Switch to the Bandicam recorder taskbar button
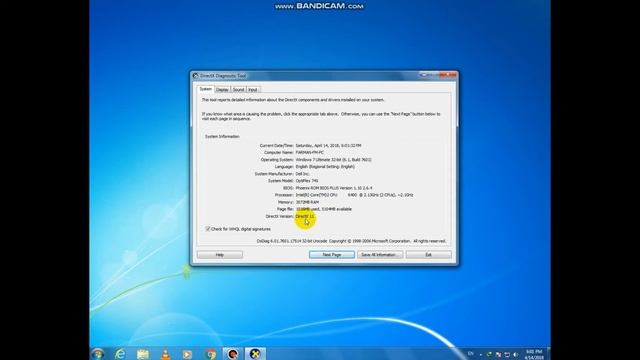 tap(233, 354)
